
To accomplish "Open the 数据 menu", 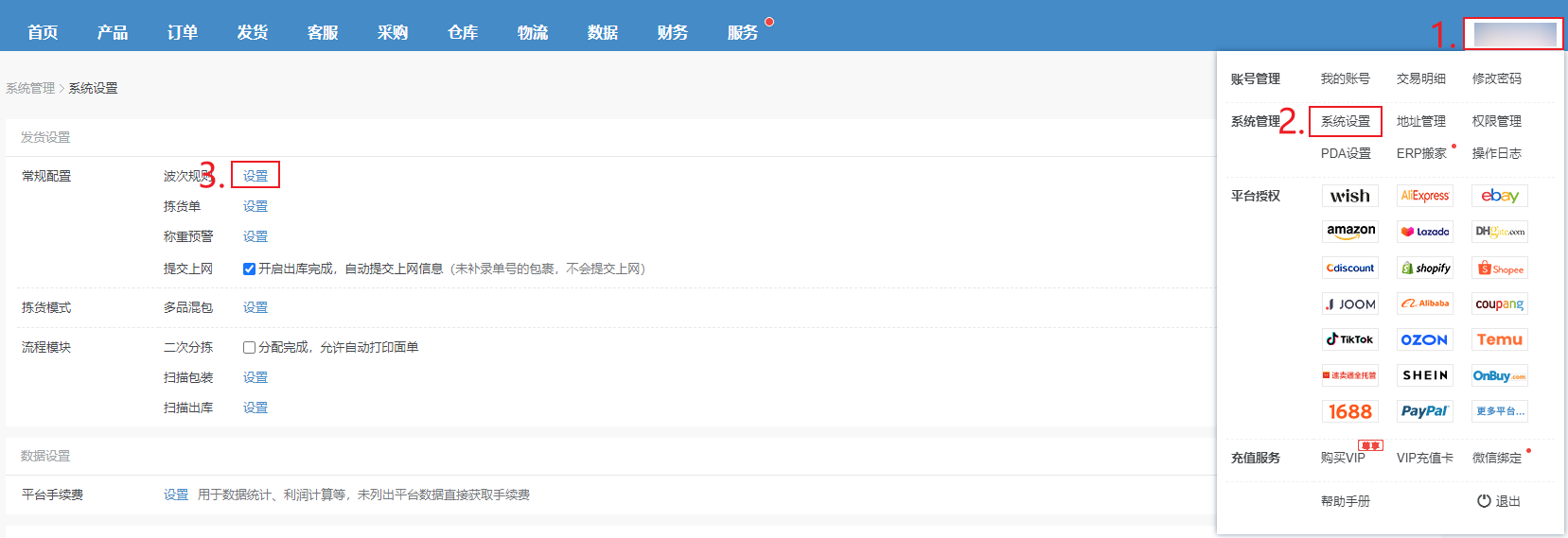I will [x=603, y=32].
